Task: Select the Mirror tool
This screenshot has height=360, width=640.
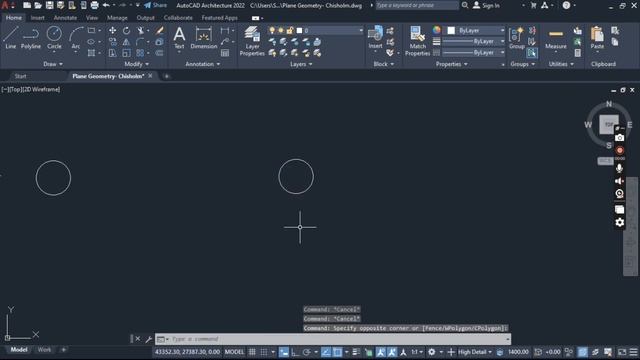Action: tap(127, 42)
